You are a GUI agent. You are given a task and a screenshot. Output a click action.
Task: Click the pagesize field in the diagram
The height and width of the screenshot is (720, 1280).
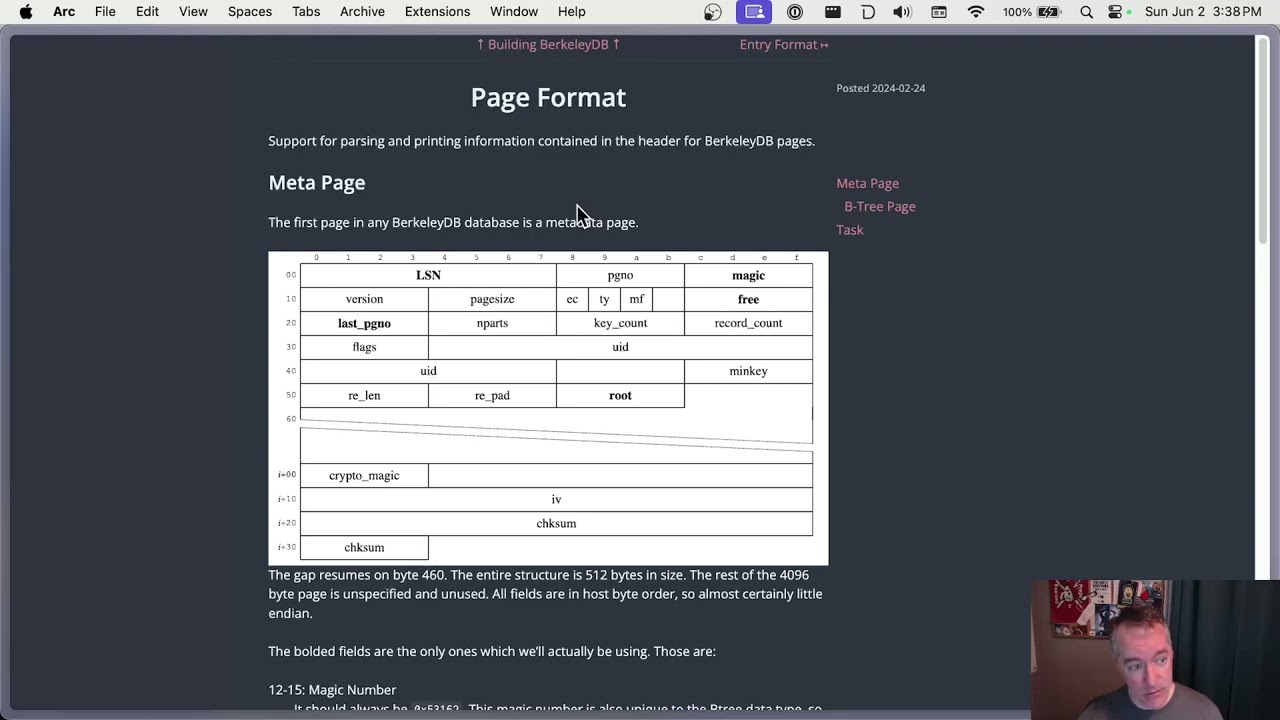click(492, 299)
